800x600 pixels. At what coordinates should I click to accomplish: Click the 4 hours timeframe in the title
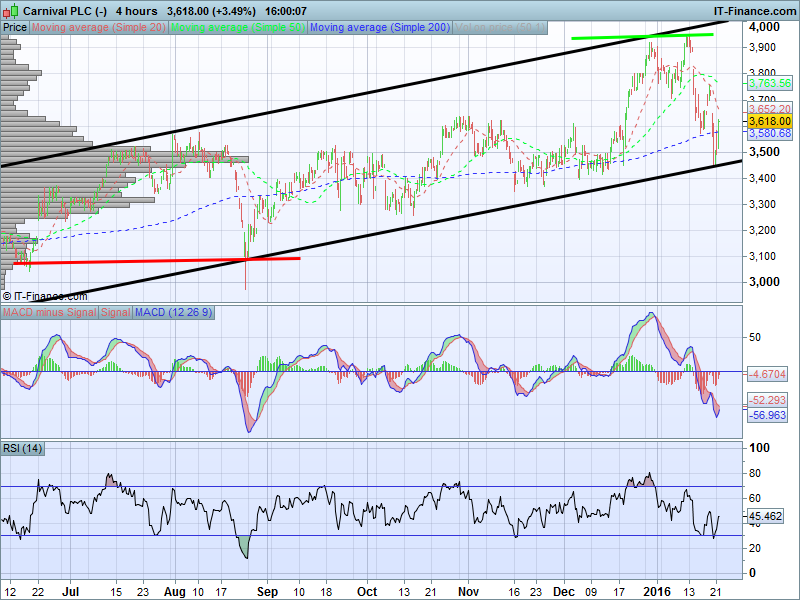tap(135, 10)
